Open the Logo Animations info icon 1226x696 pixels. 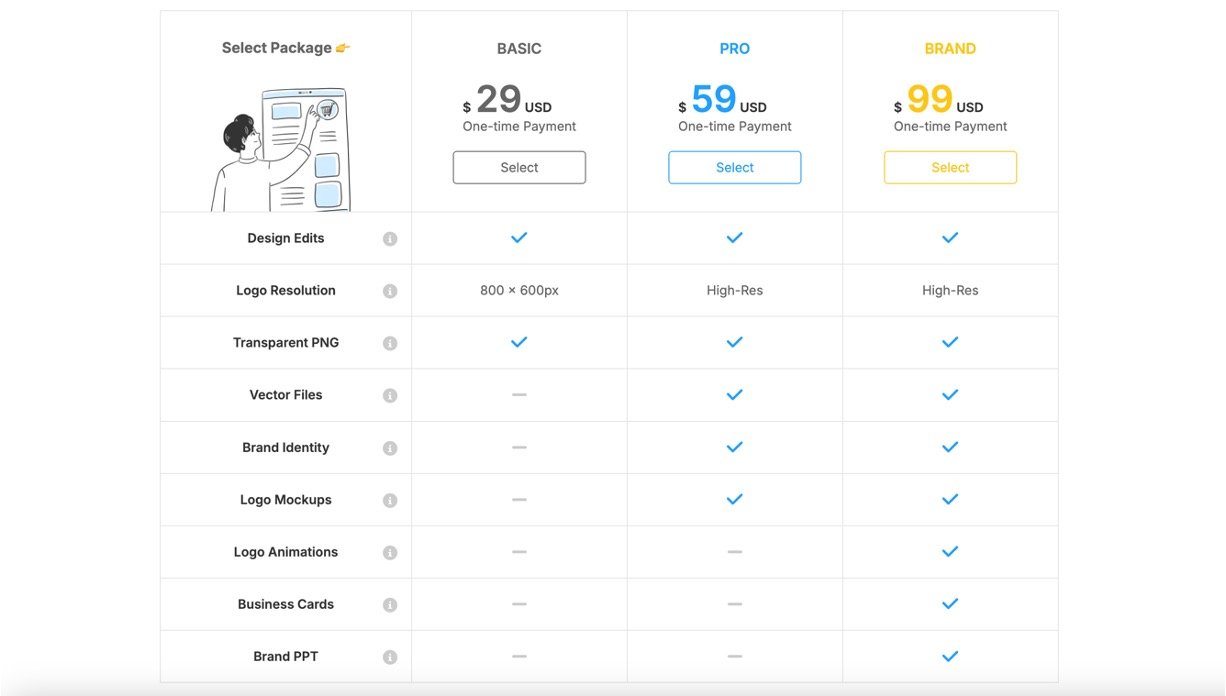390,553
